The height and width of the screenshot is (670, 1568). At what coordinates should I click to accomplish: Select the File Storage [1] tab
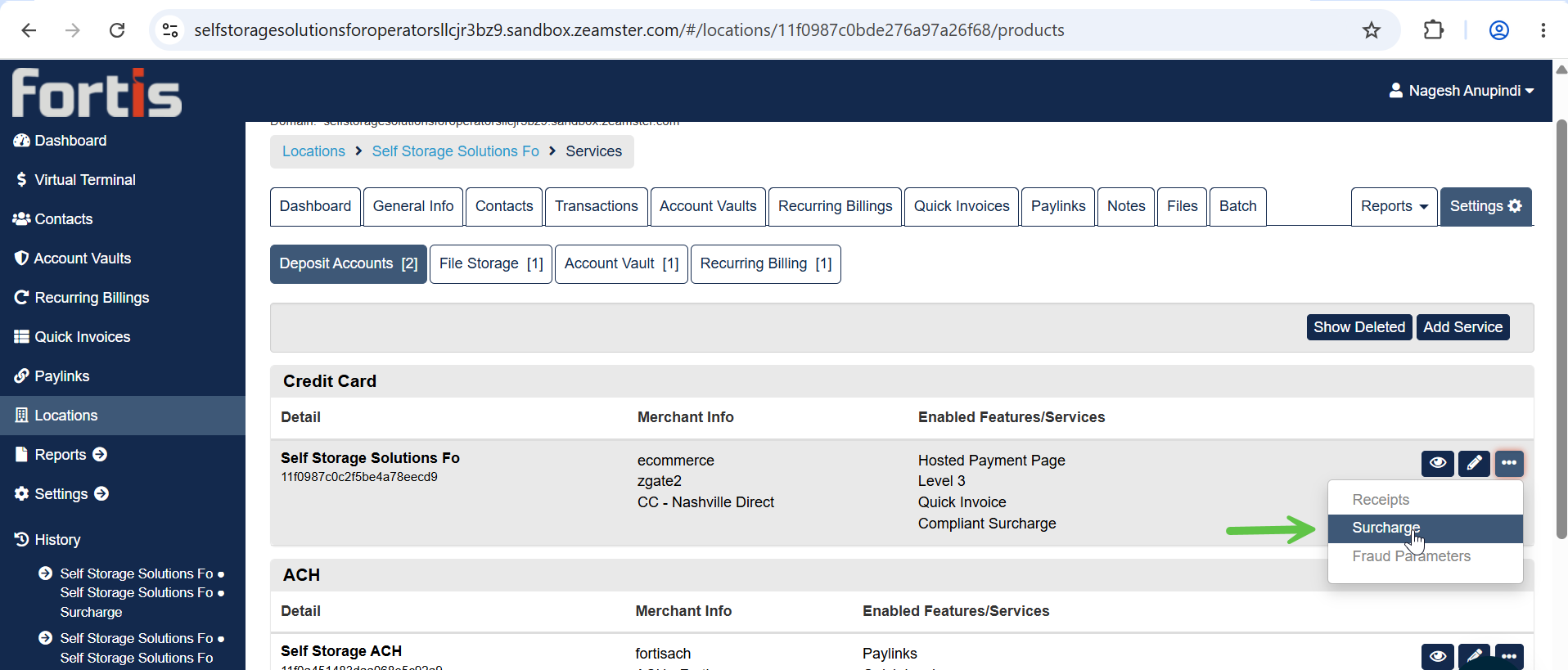coord(491,264)
